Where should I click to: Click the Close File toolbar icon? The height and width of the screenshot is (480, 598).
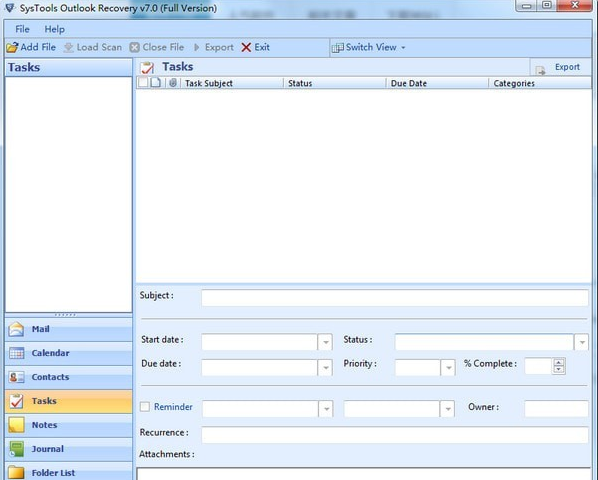[134, 47]
